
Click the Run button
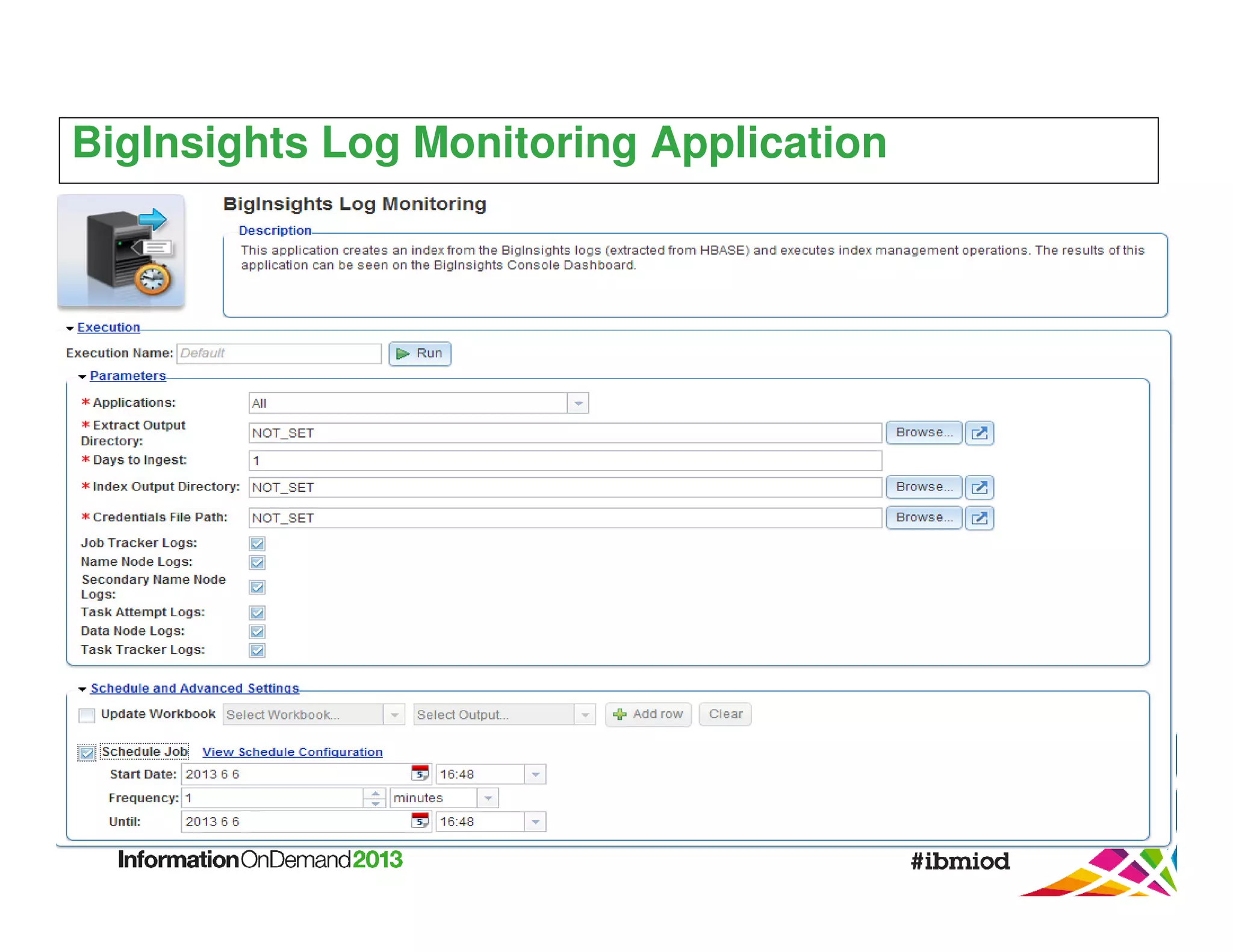pyautogui.click(x=420, y=353)
